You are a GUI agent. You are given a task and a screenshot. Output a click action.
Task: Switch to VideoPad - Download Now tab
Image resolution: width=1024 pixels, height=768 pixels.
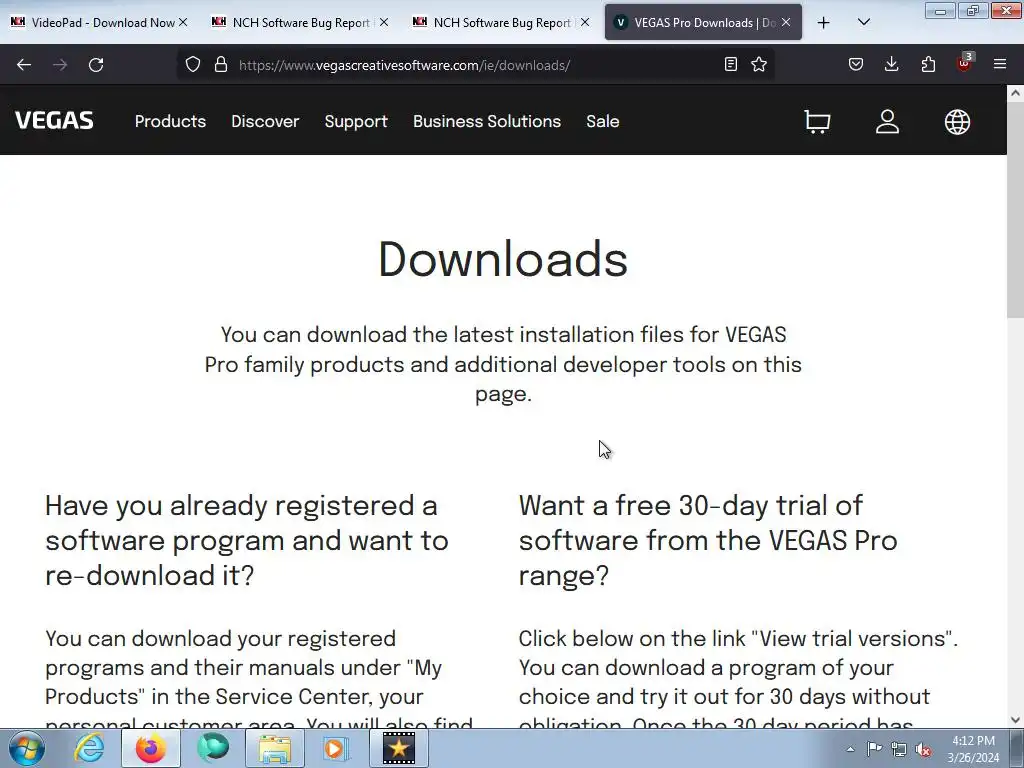(98, 23)
